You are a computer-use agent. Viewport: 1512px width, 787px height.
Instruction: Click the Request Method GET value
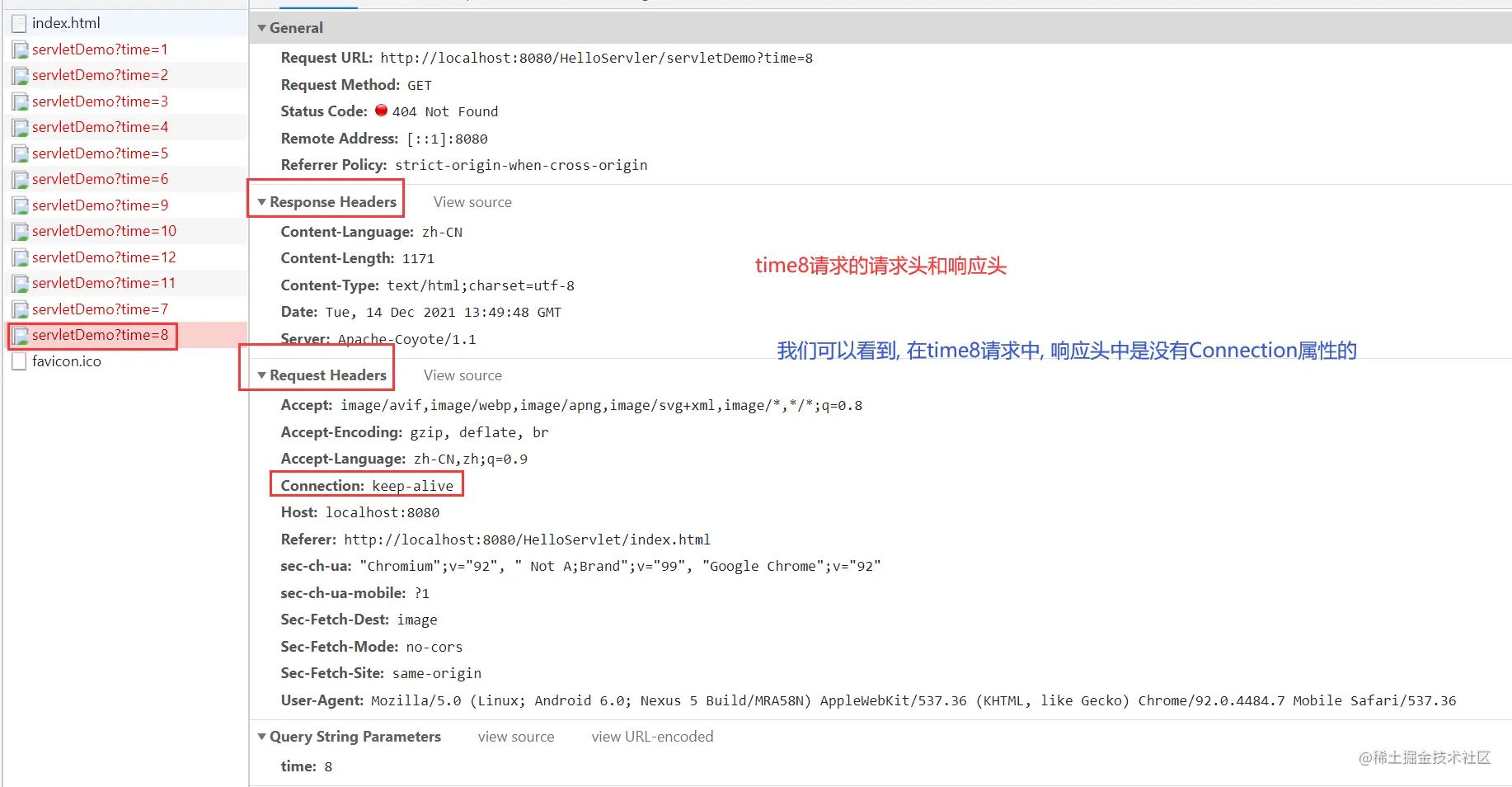click(x=419, y=86)
